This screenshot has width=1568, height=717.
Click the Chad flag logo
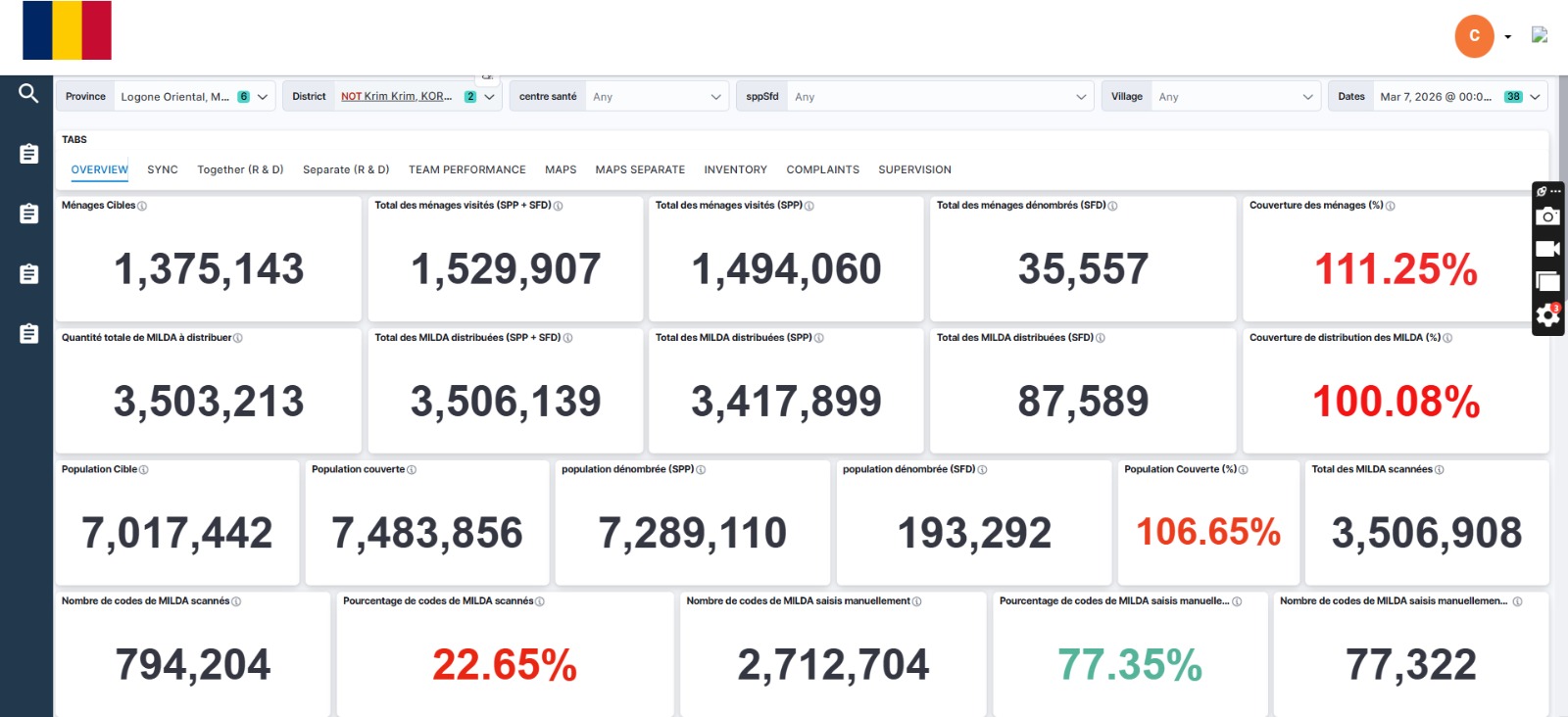68,30
